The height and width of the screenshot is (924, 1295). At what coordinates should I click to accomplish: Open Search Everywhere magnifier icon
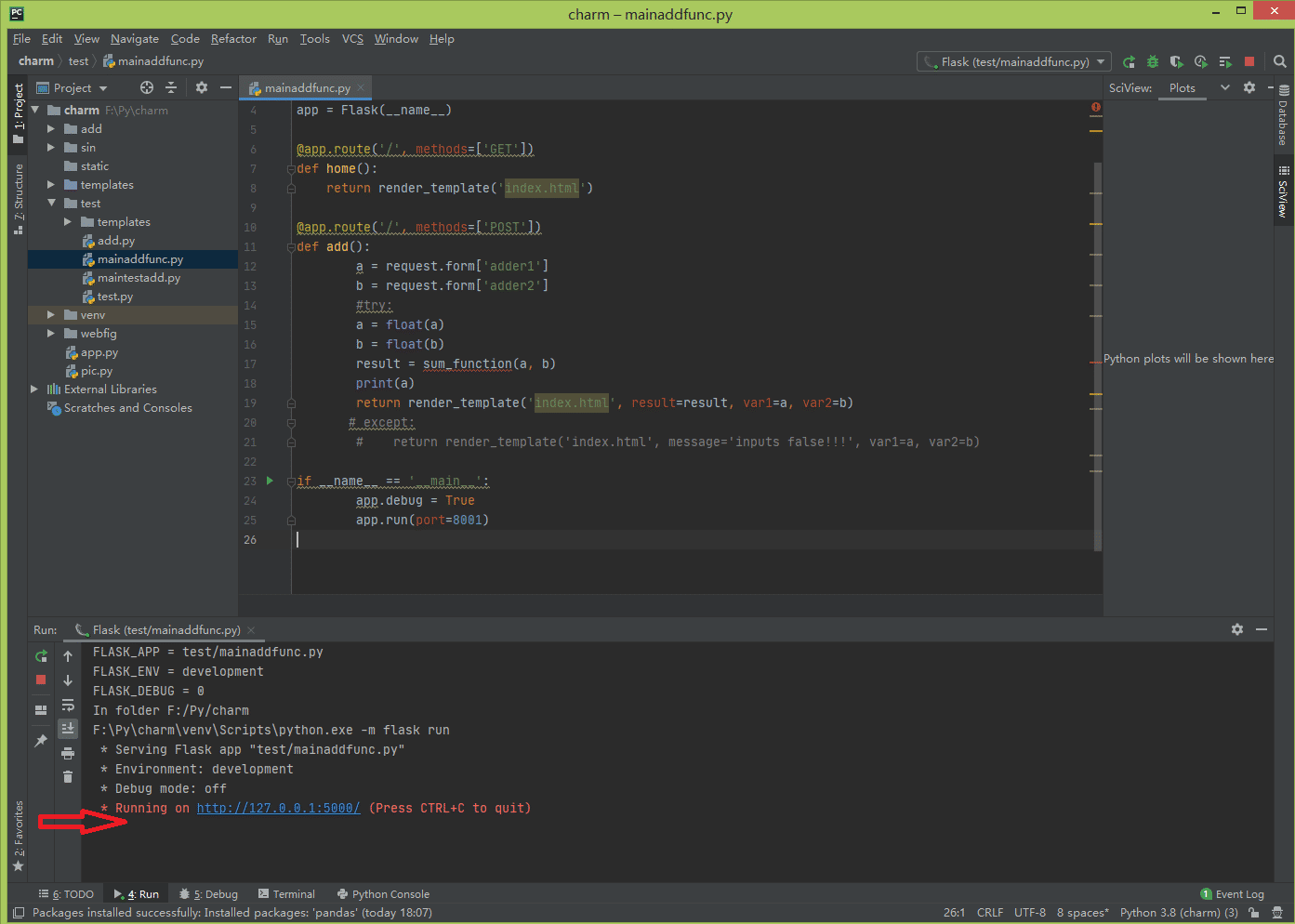[1280, 62]
